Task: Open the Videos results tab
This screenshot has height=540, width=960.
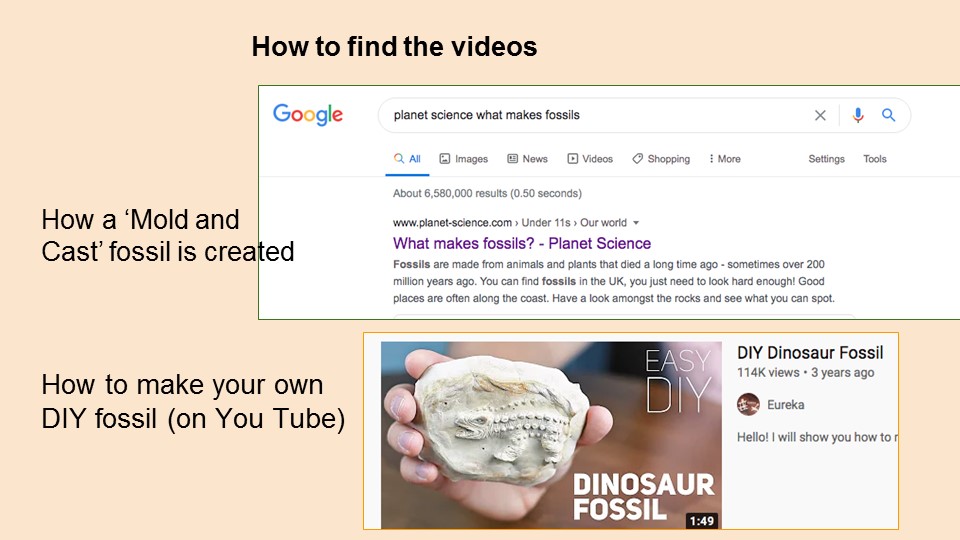Action: (x=590, y=159)
